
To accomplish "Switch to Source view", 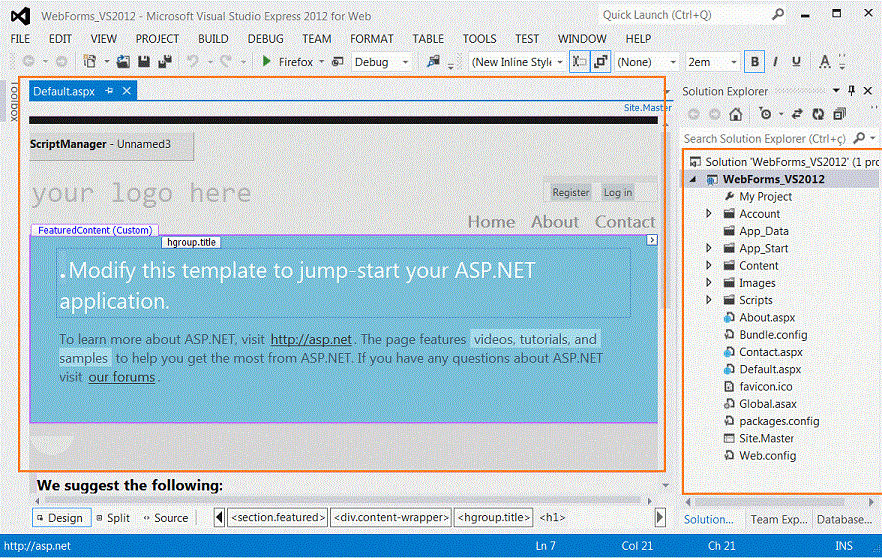I will (166, 518).
